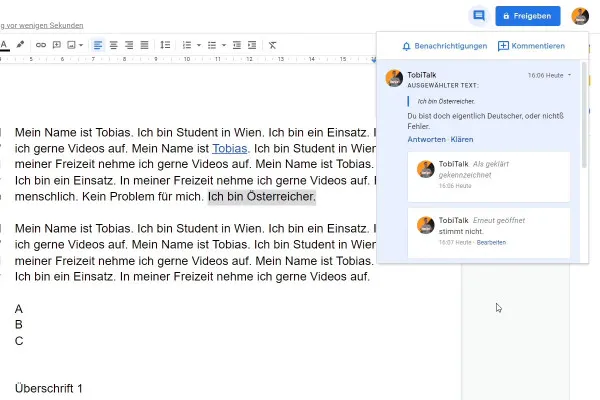Add a comment via toolbar icon
This screenshot has height=400, width=600.
(57, 45)
